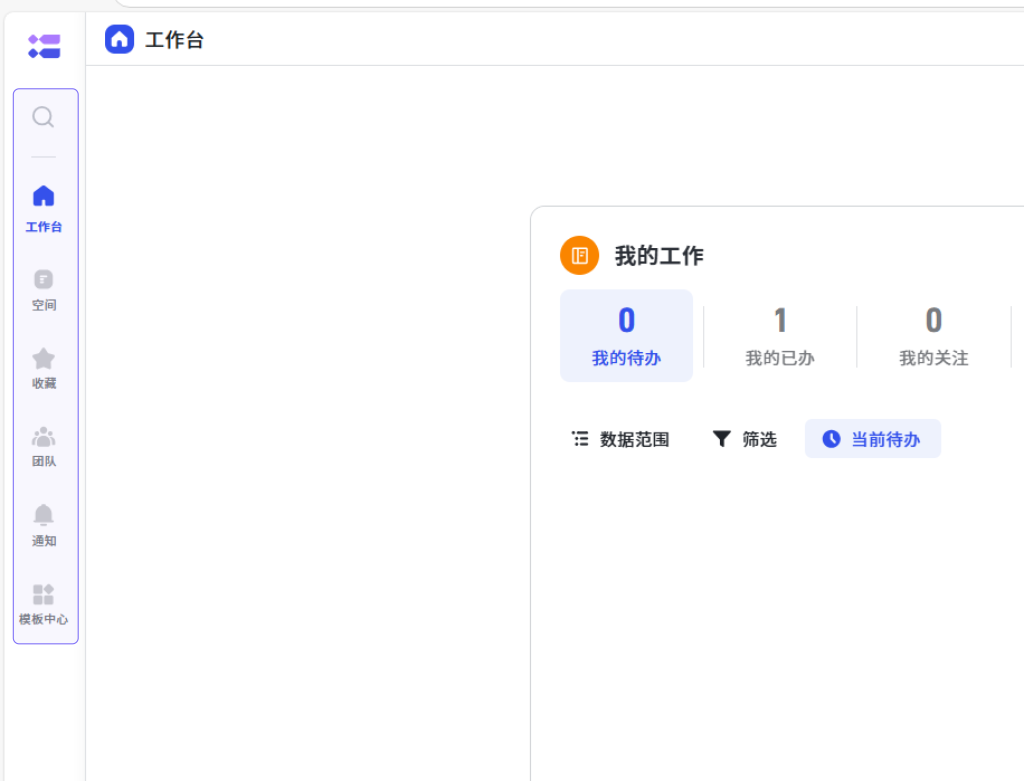This screenshot has width=1024, height=781.
Task: Click the orange 我的工作 notebook icon
Action: pos(579,256)
